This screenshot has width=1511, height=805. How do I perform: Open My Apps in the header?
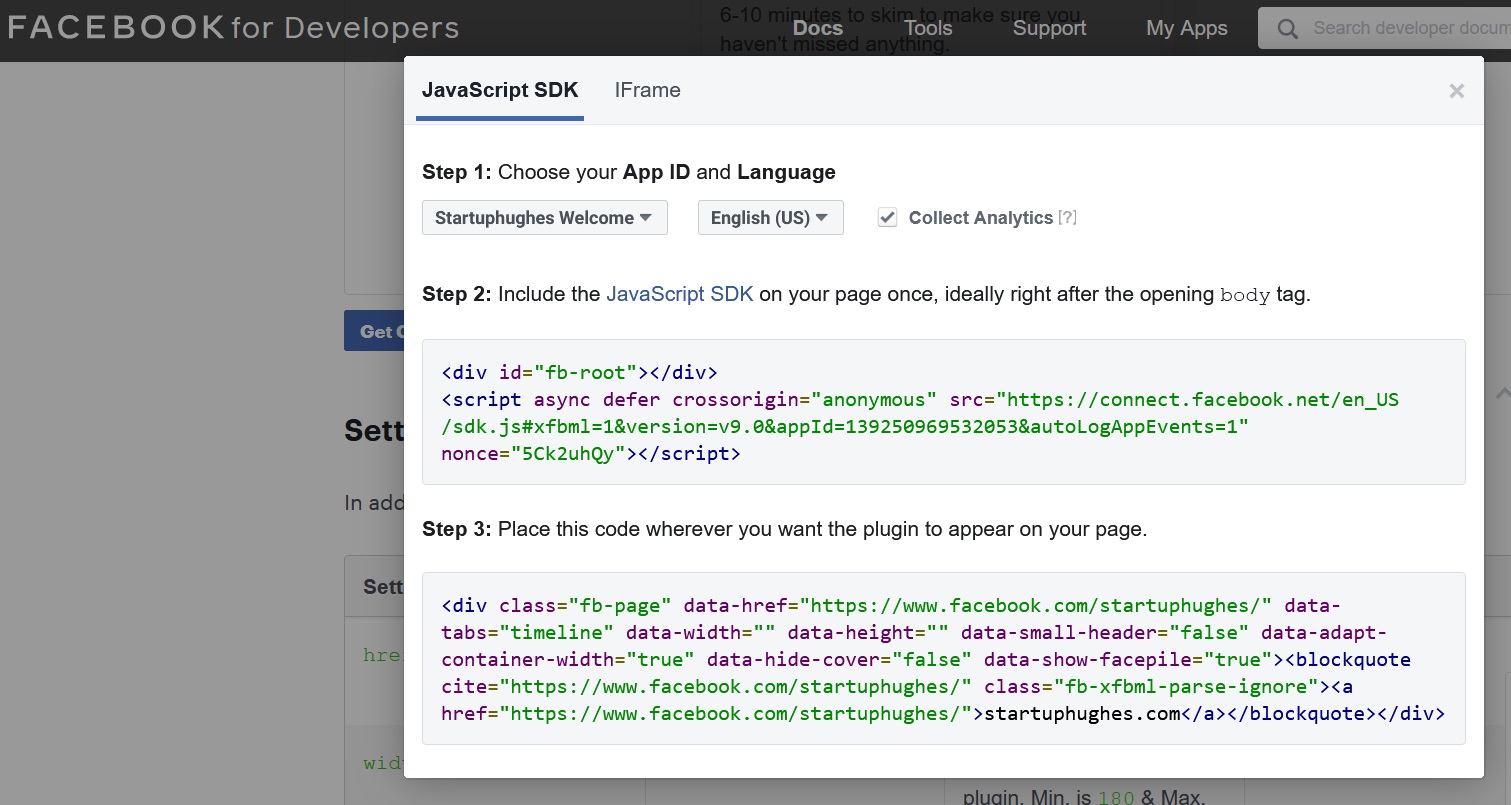point(1186,28)
